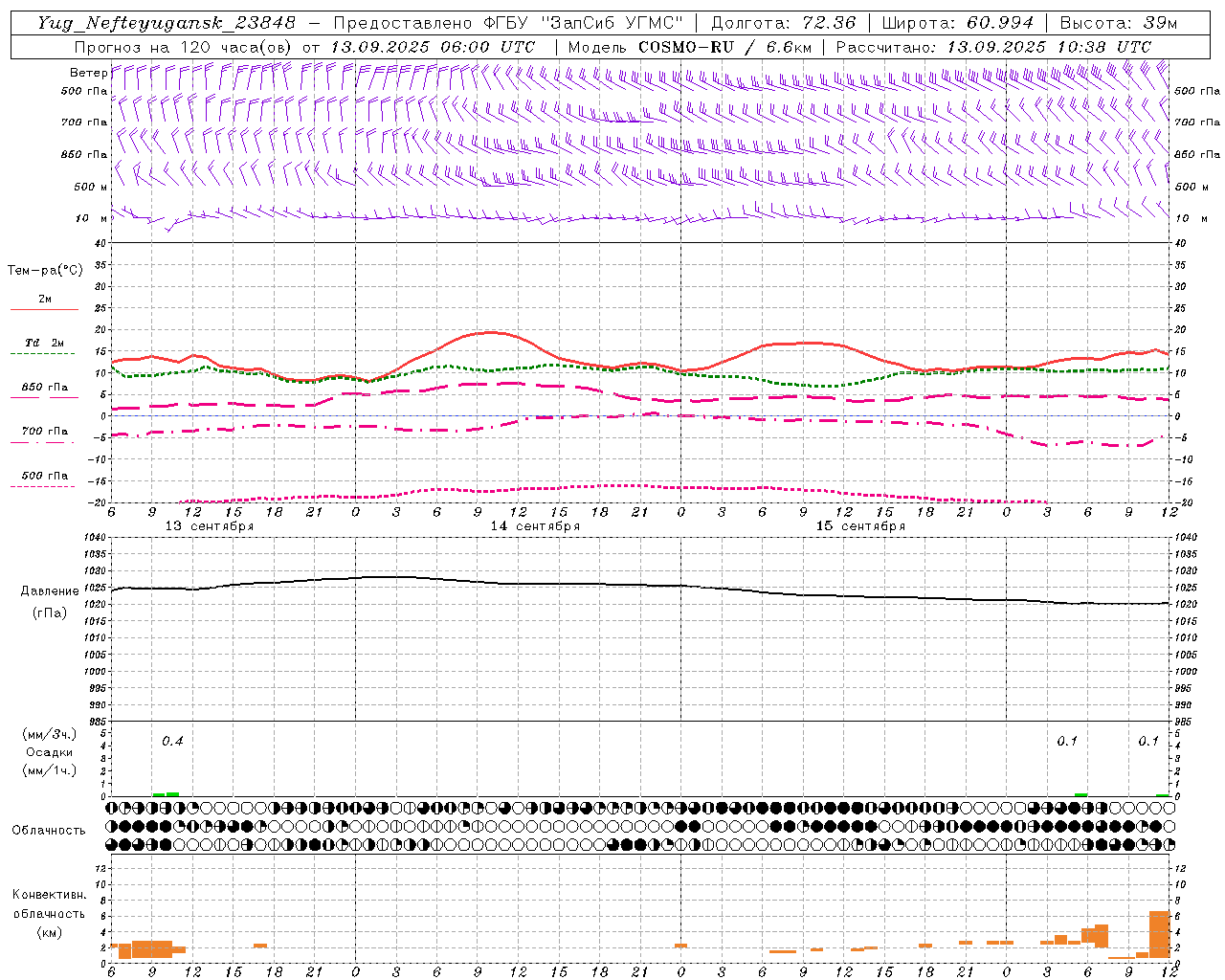
Task: Click '500 гПа' in the temperature legend
Action: [x=44, y=476]
